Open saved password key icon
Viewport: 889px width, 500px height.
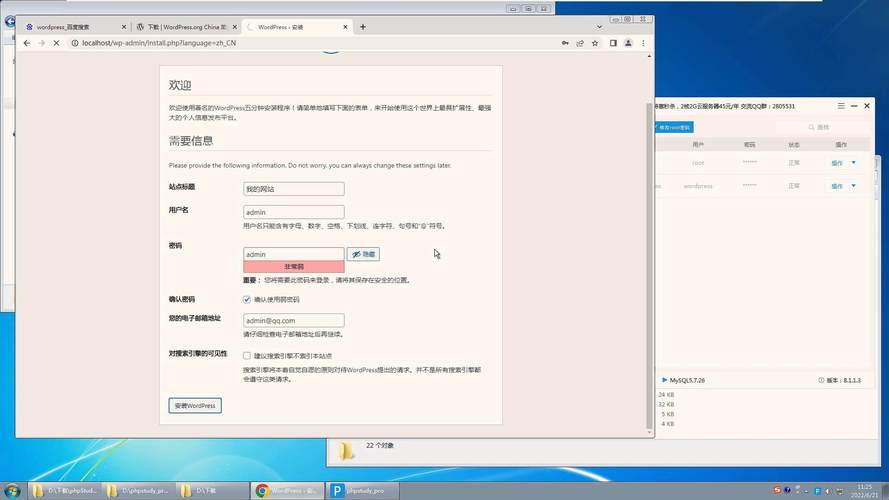pyautogui.click(x=565, y=43)
